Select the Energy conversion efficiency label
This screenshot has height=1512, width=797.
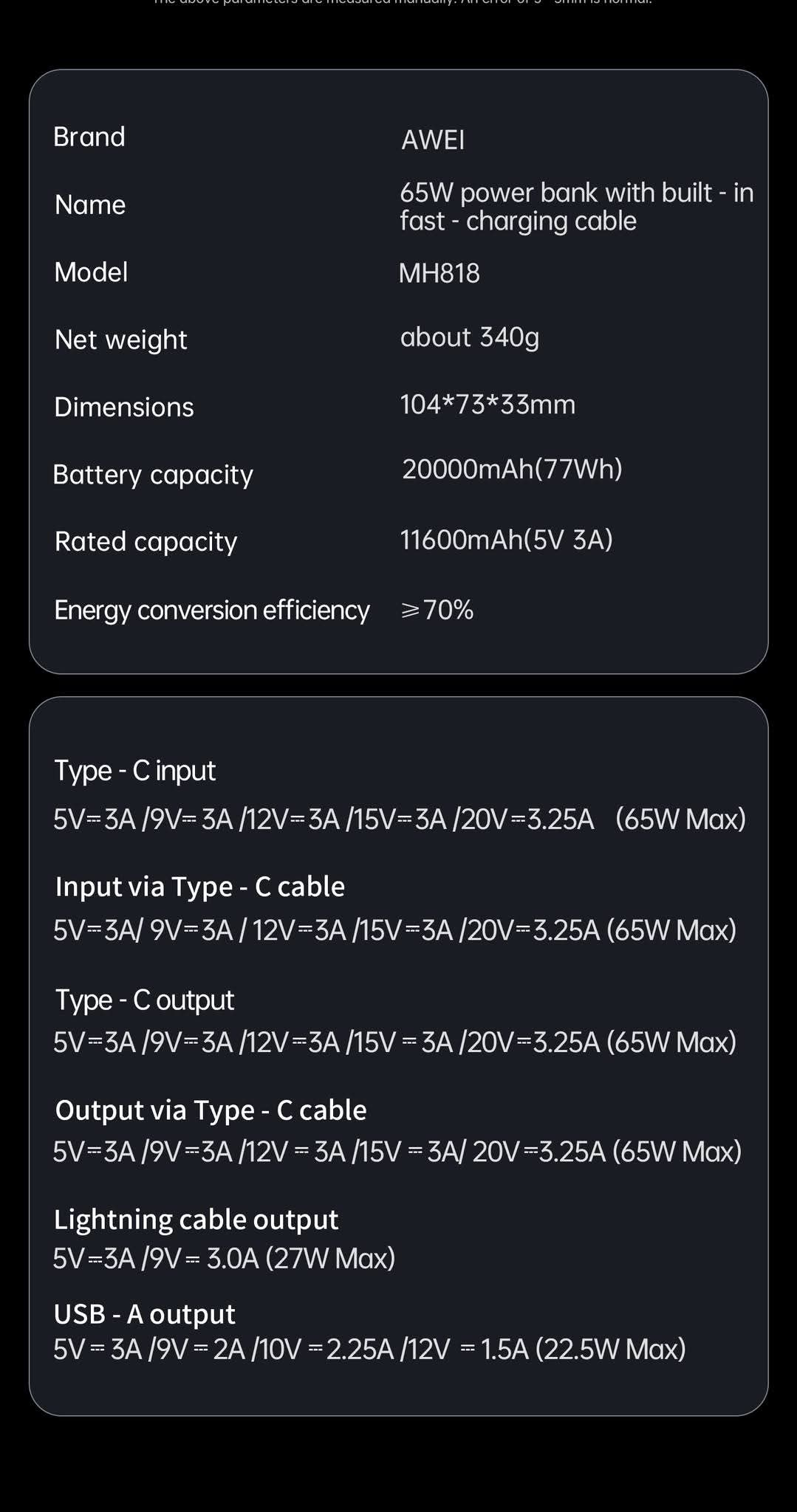(211, 610)
